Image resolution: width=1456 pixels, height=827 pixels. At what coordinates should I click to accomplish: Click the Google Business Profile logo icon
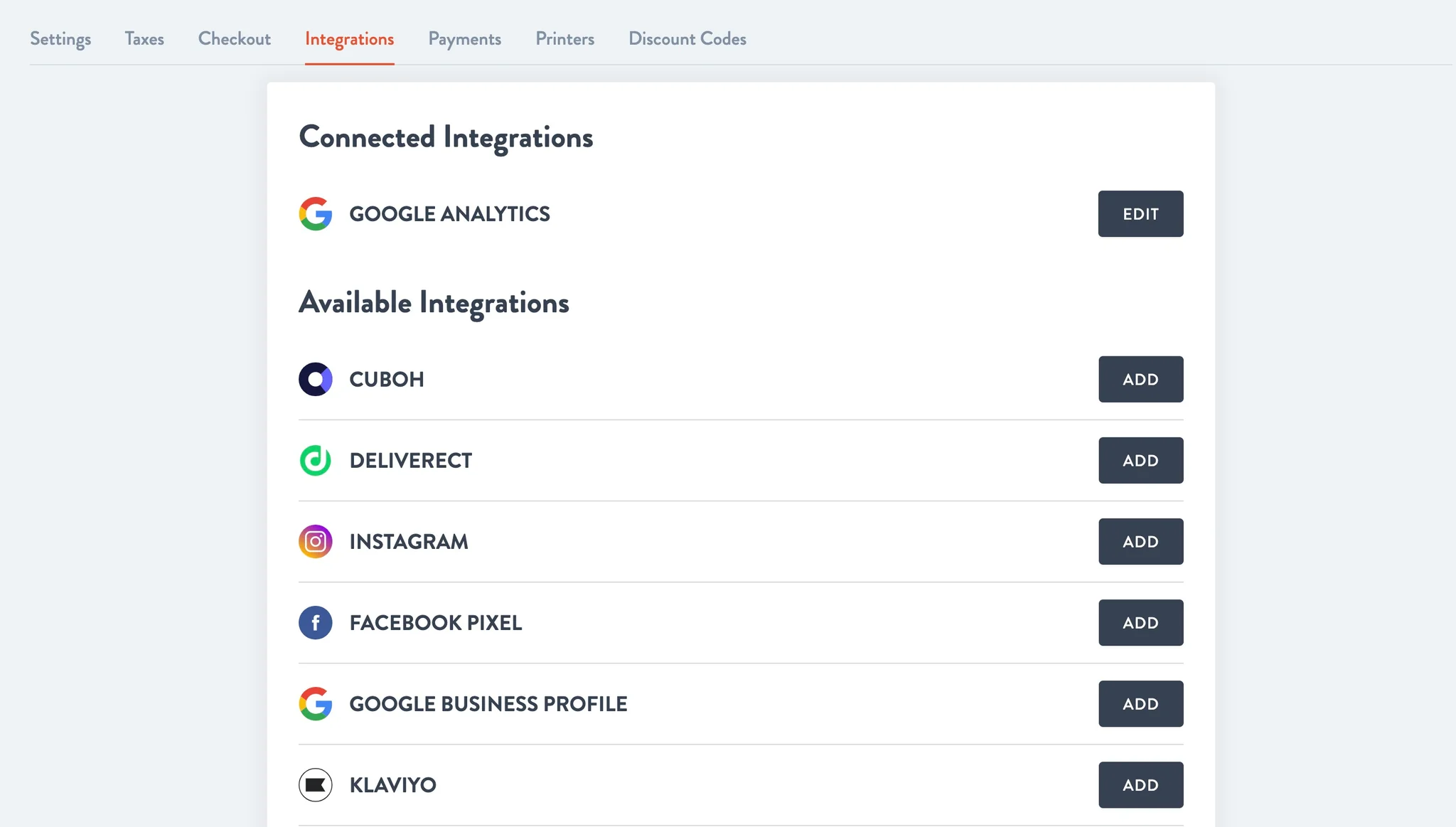(315, 703)
